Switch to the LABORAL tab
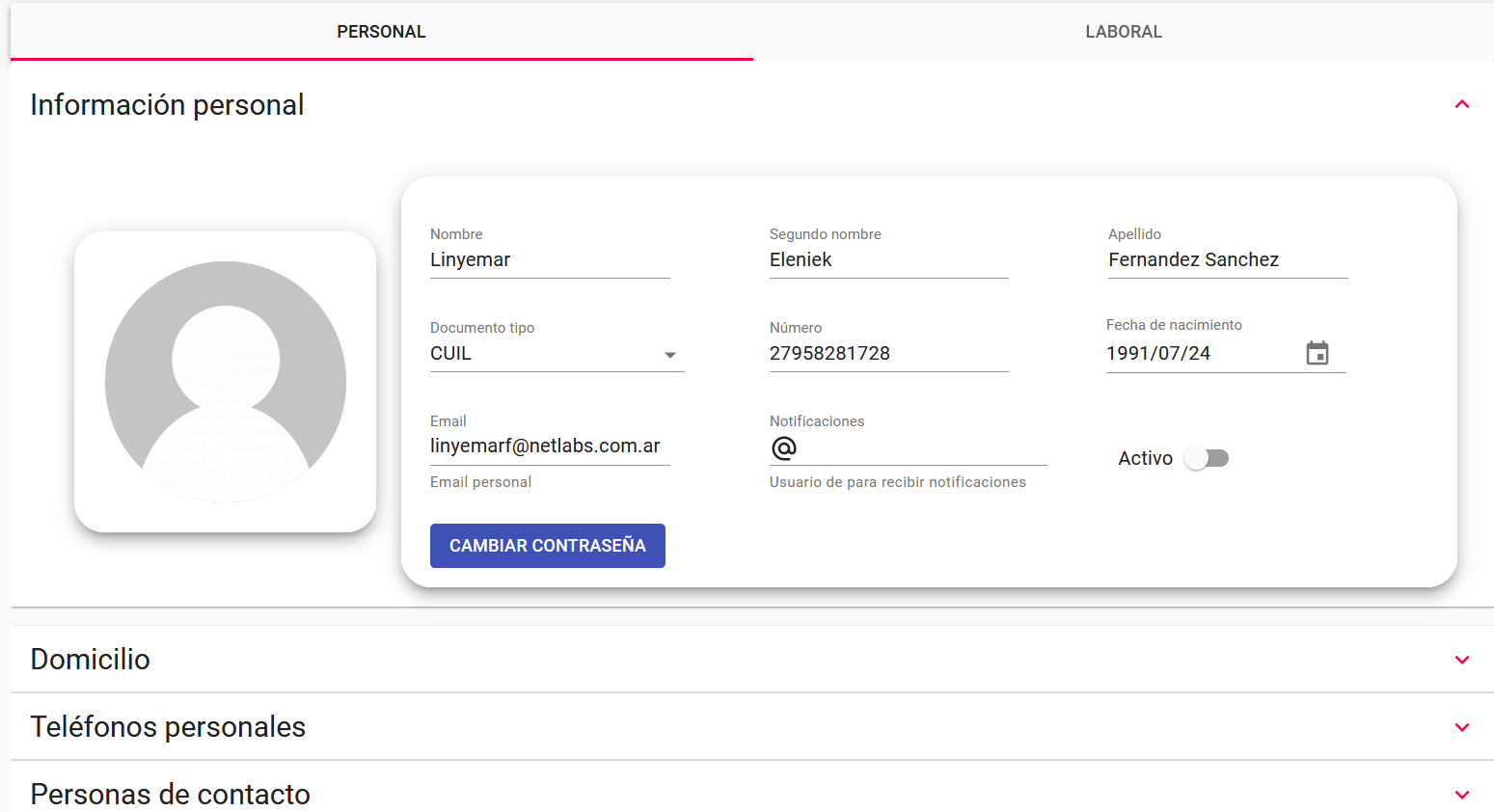1494x812 pixels. (1123, 32)
